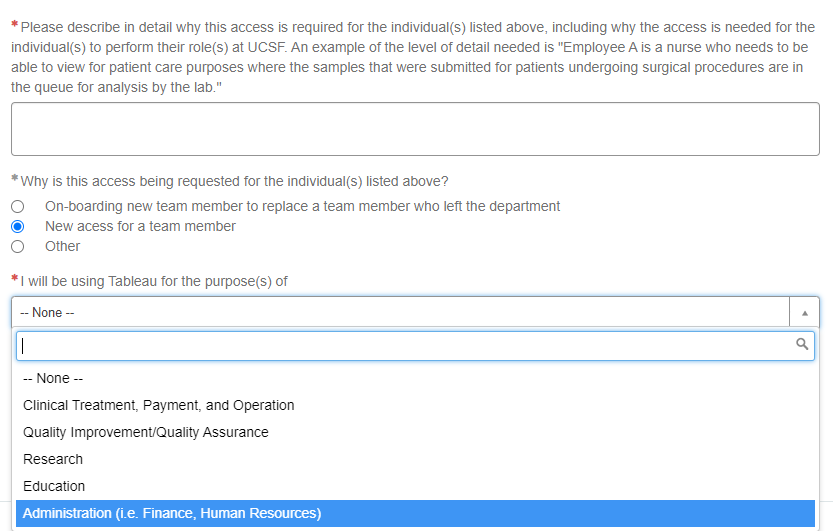833x531 pixels.
Task: Click the Other option label text
Action: (x=62, y=246)
